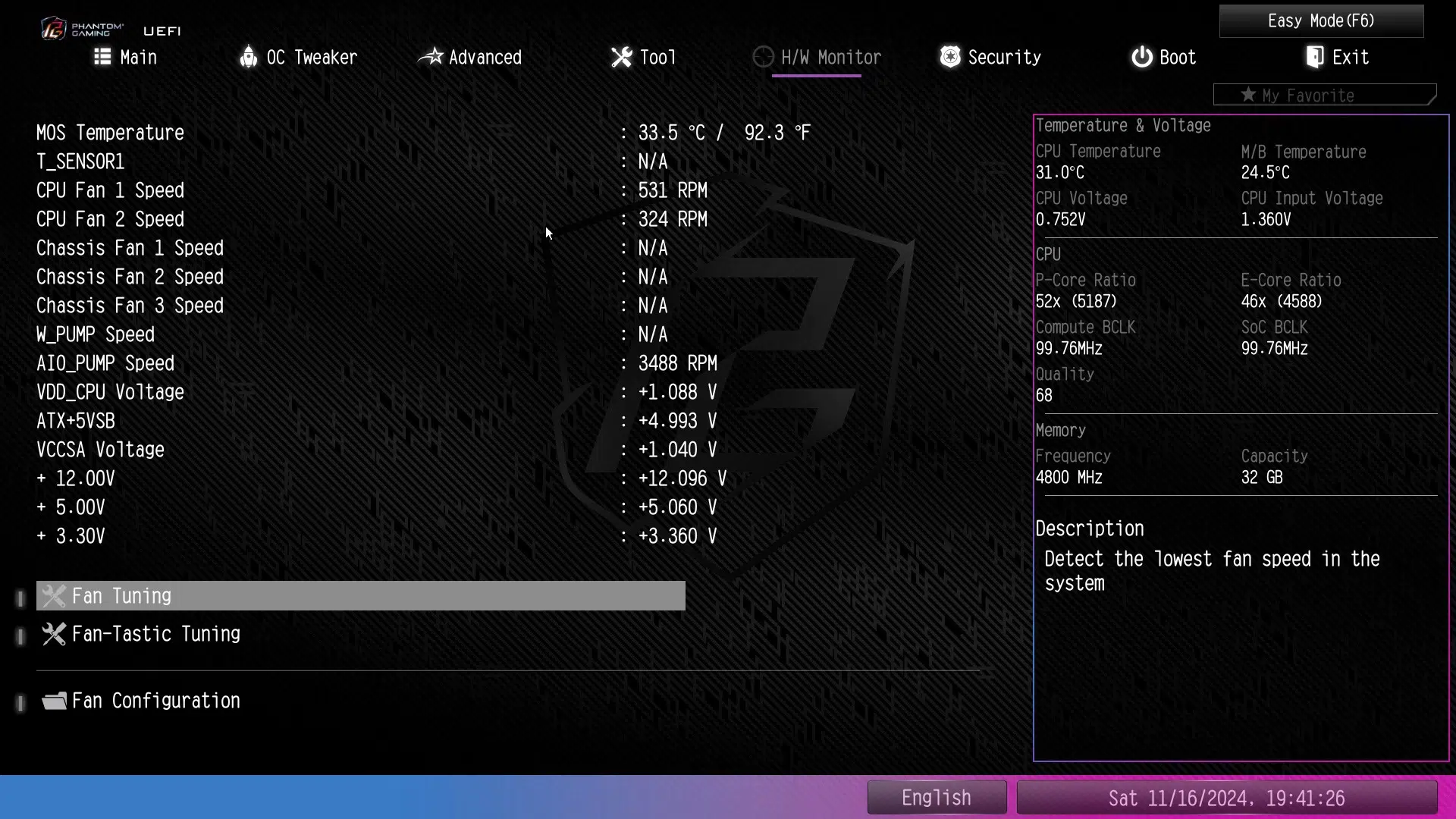Click CPU Input Voltage 1.360V value

tap(1266, 220)
